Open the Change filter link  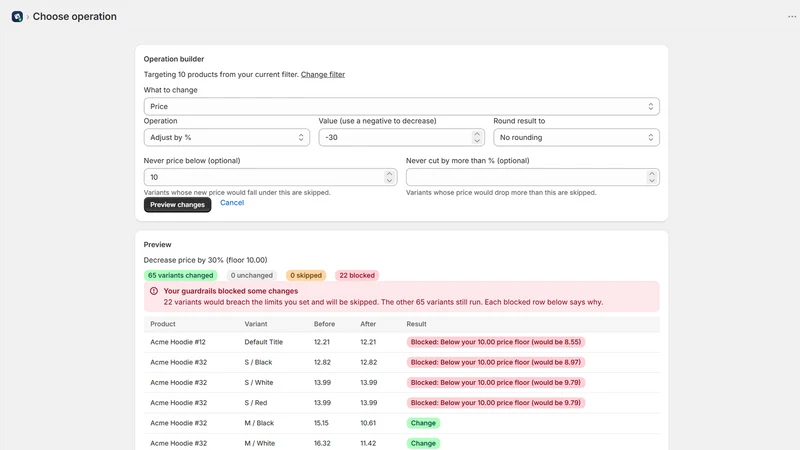point(322,74)
